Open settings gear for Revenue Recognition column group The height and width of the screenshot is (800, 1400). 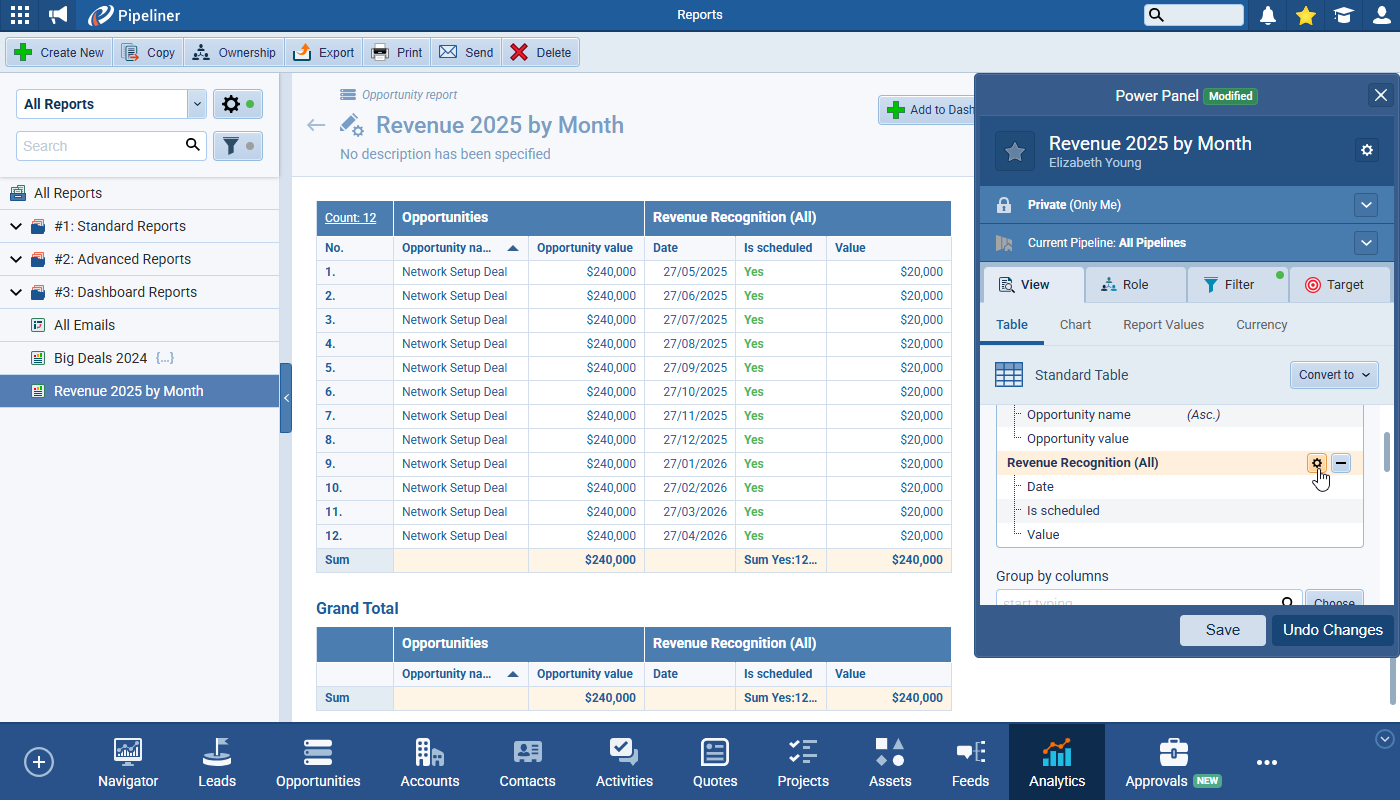[1317, 463]
